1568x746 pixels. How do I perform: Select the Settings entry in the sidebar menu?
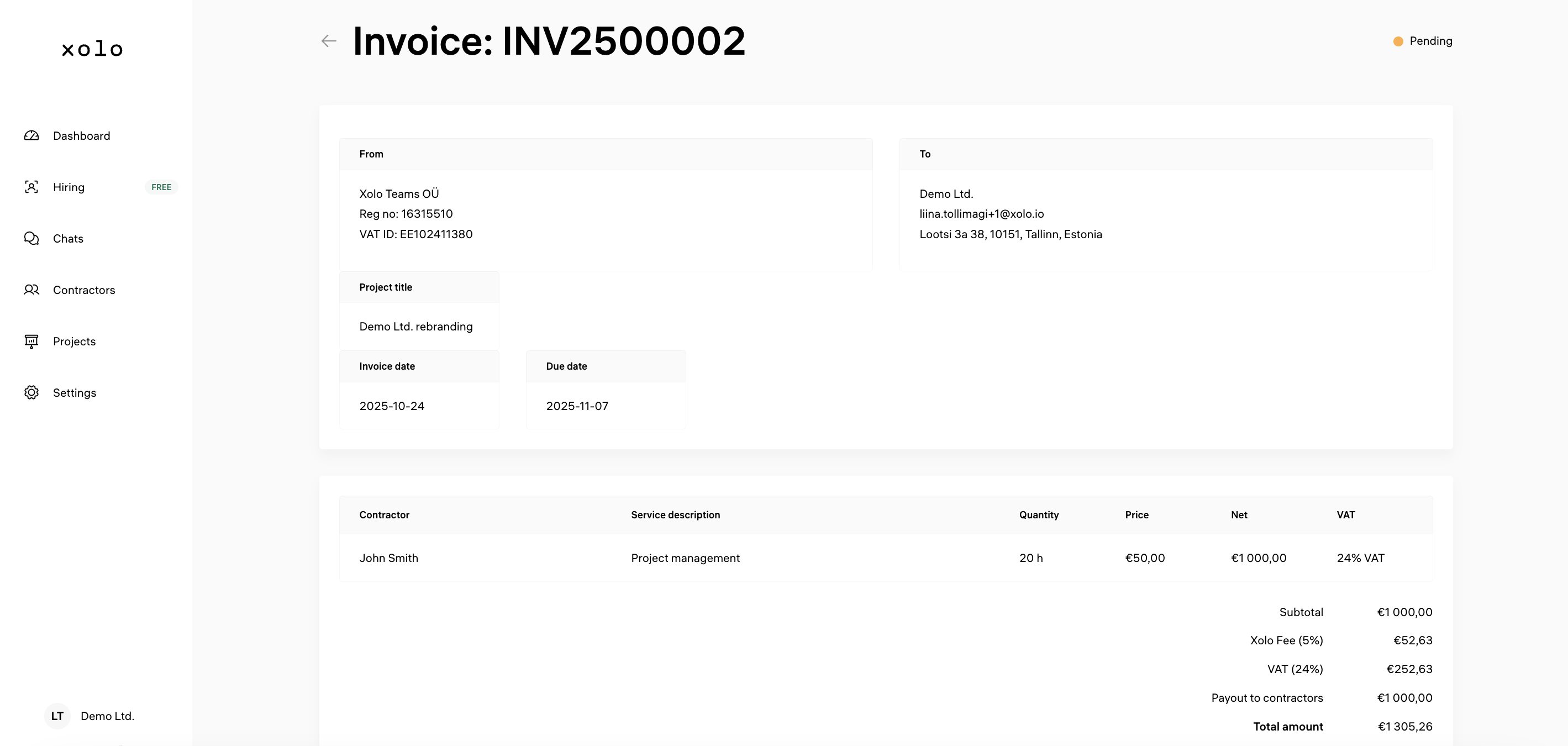point(74,392)
